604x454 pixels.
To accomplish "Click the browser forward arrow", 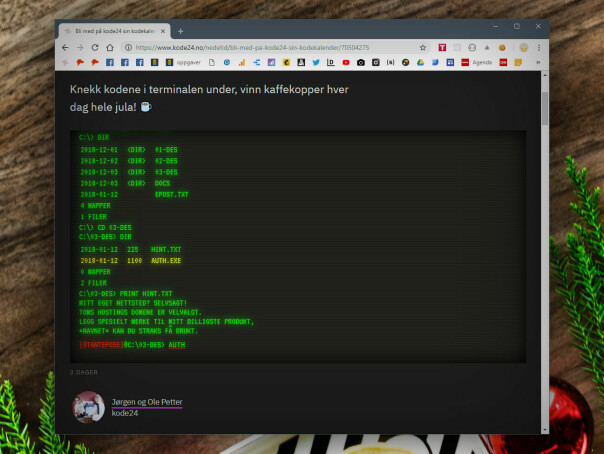I will [80, 47].
